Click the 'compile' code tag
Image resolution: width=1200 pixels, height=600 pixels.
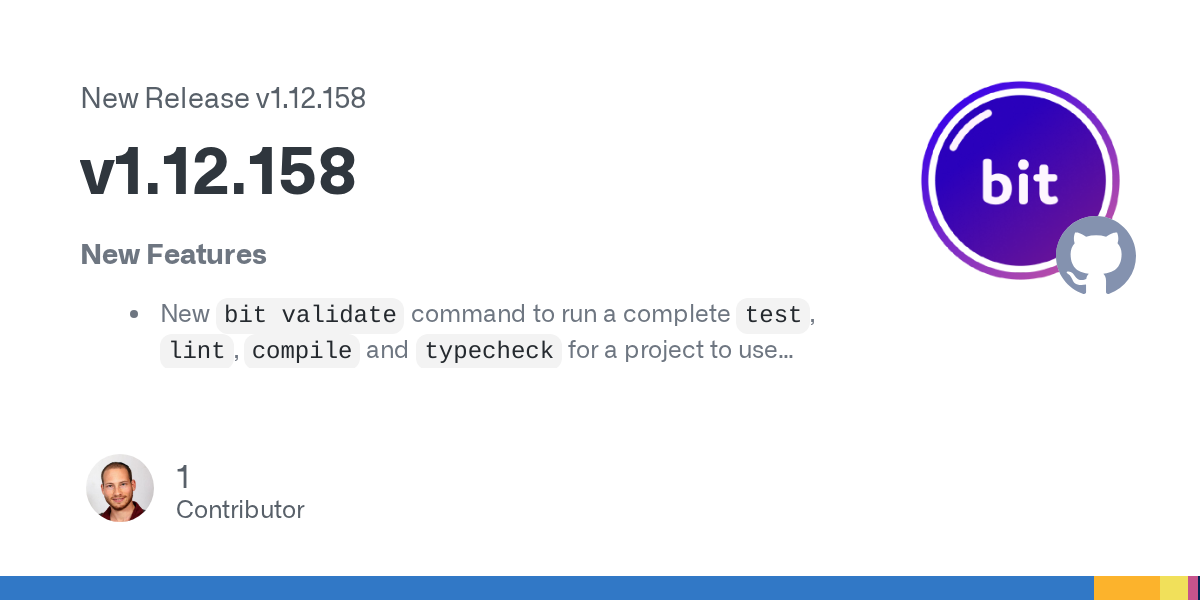(x=302, y=351)
